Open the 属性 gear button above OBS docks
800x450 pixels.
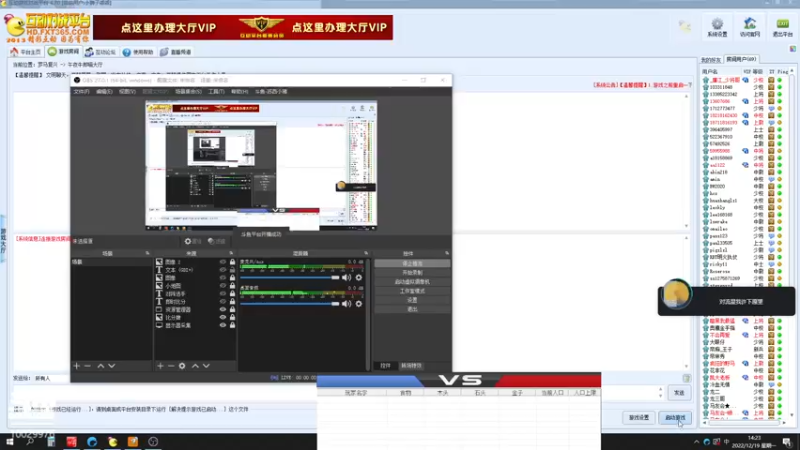click(x=193, y=241)
